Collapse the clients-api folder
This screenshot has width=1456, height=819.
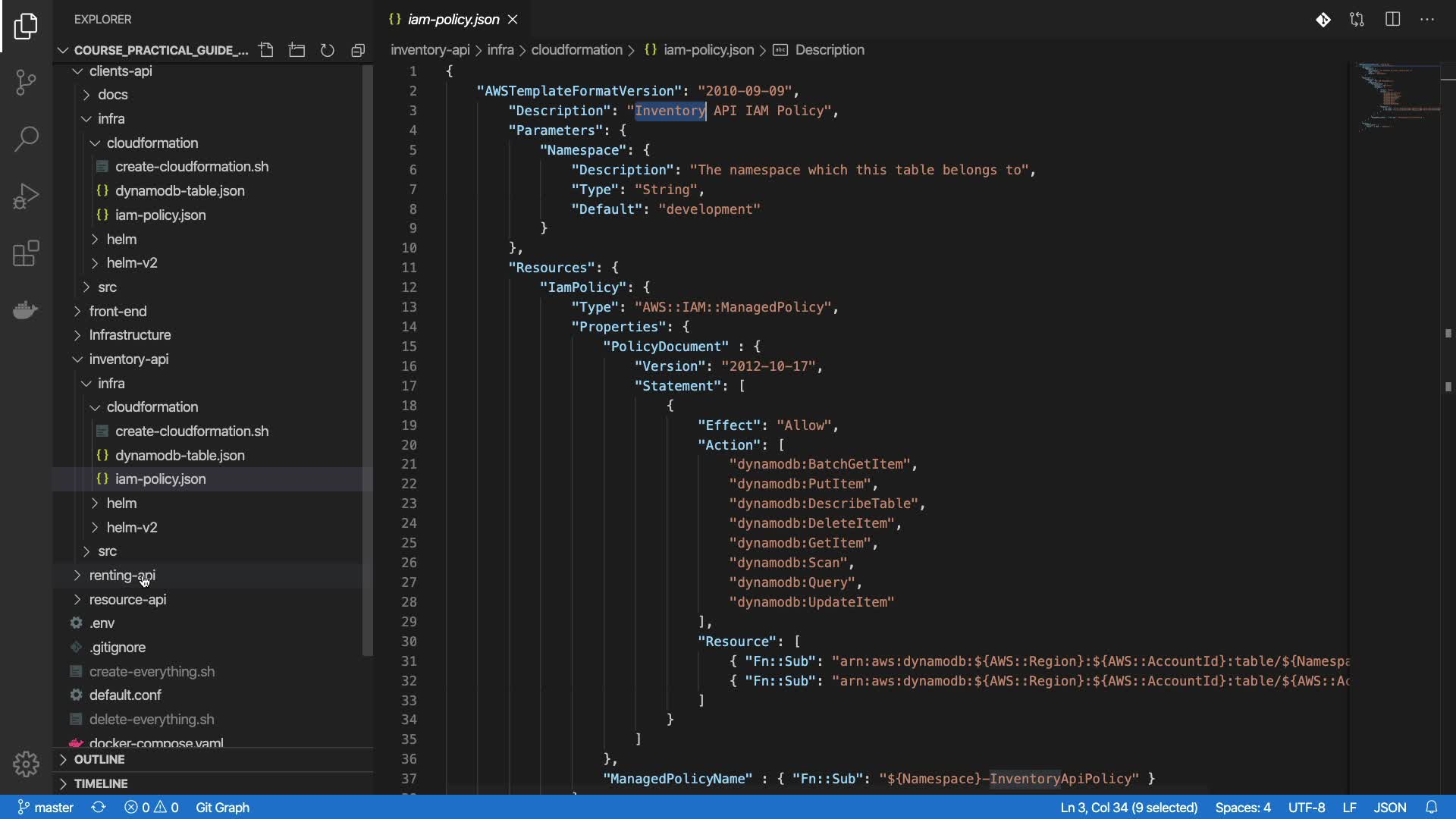coord(120,71)
